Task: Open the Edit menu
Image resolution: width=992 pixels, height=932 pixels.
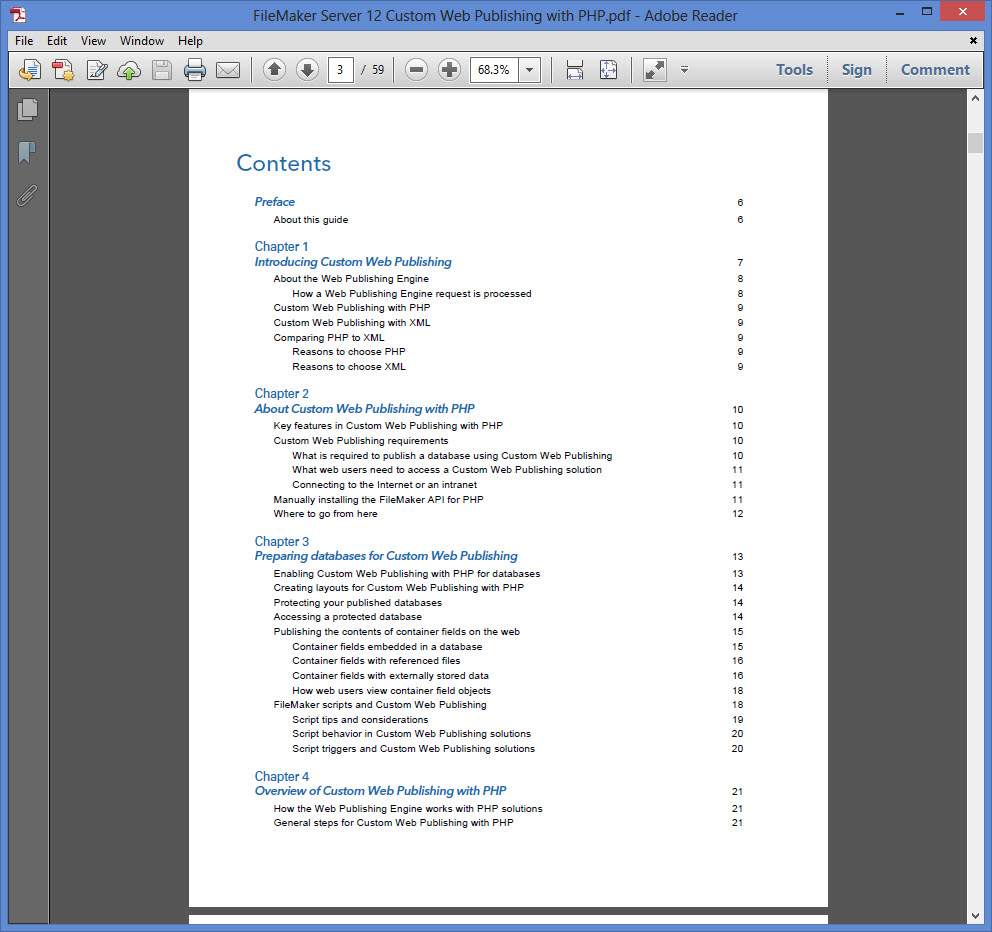Action: click(x=56, y=40)
